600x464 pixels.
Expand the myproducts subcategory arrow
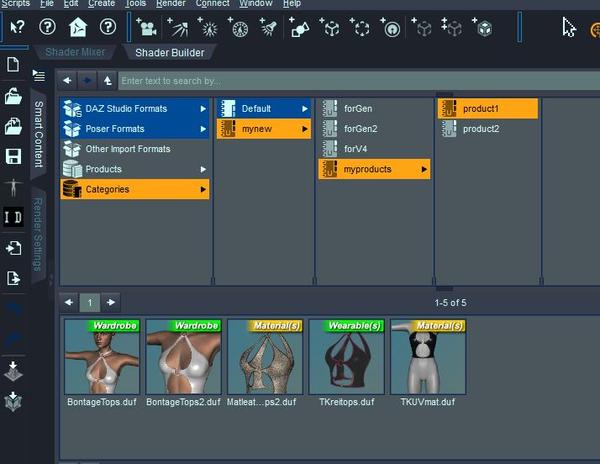424,169
